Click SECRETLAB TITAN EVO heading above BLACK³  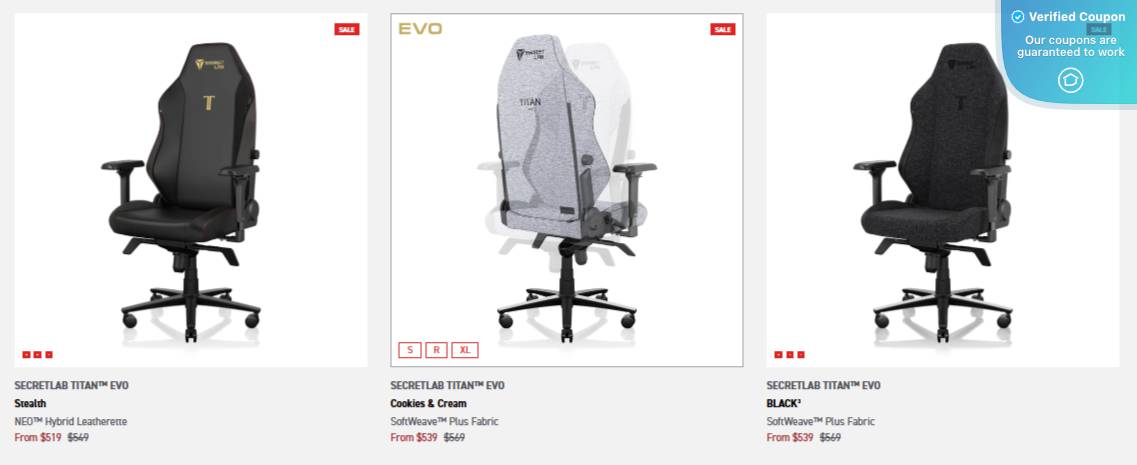click(823, 385)
